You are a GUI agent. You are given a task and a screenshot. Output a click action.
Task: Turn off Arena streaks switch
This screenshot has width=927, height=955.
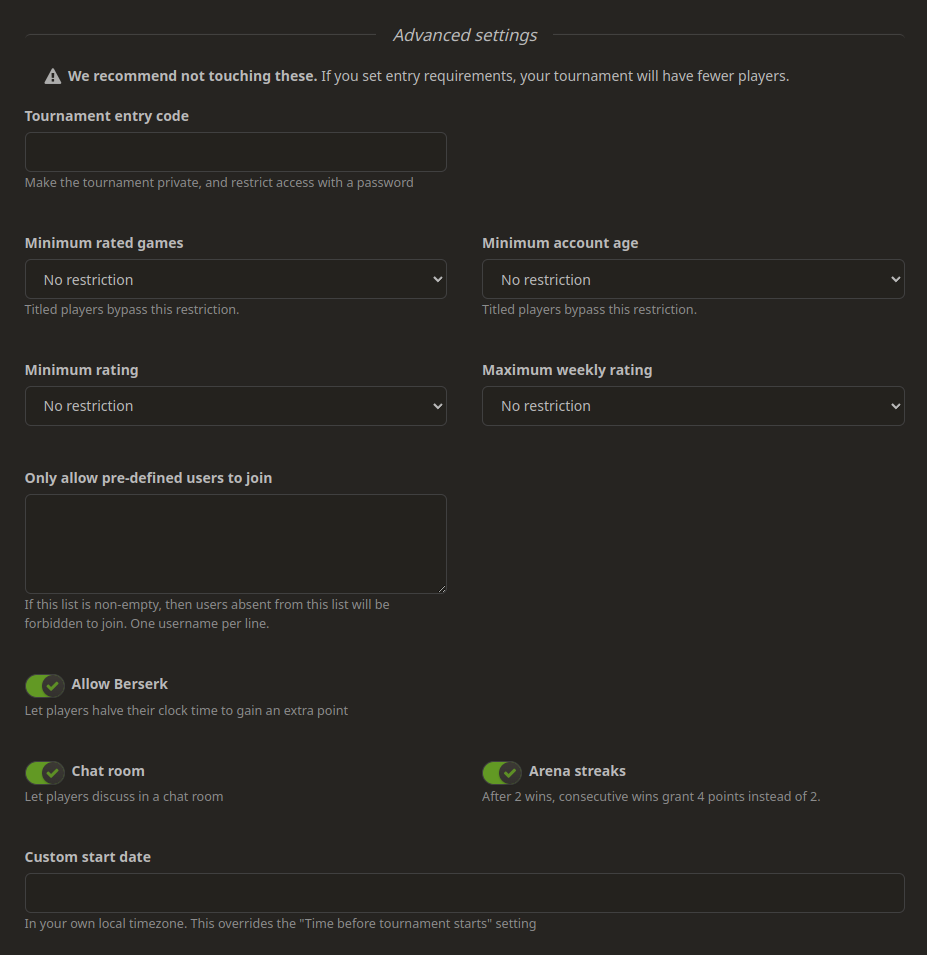(x=502, y=772)
